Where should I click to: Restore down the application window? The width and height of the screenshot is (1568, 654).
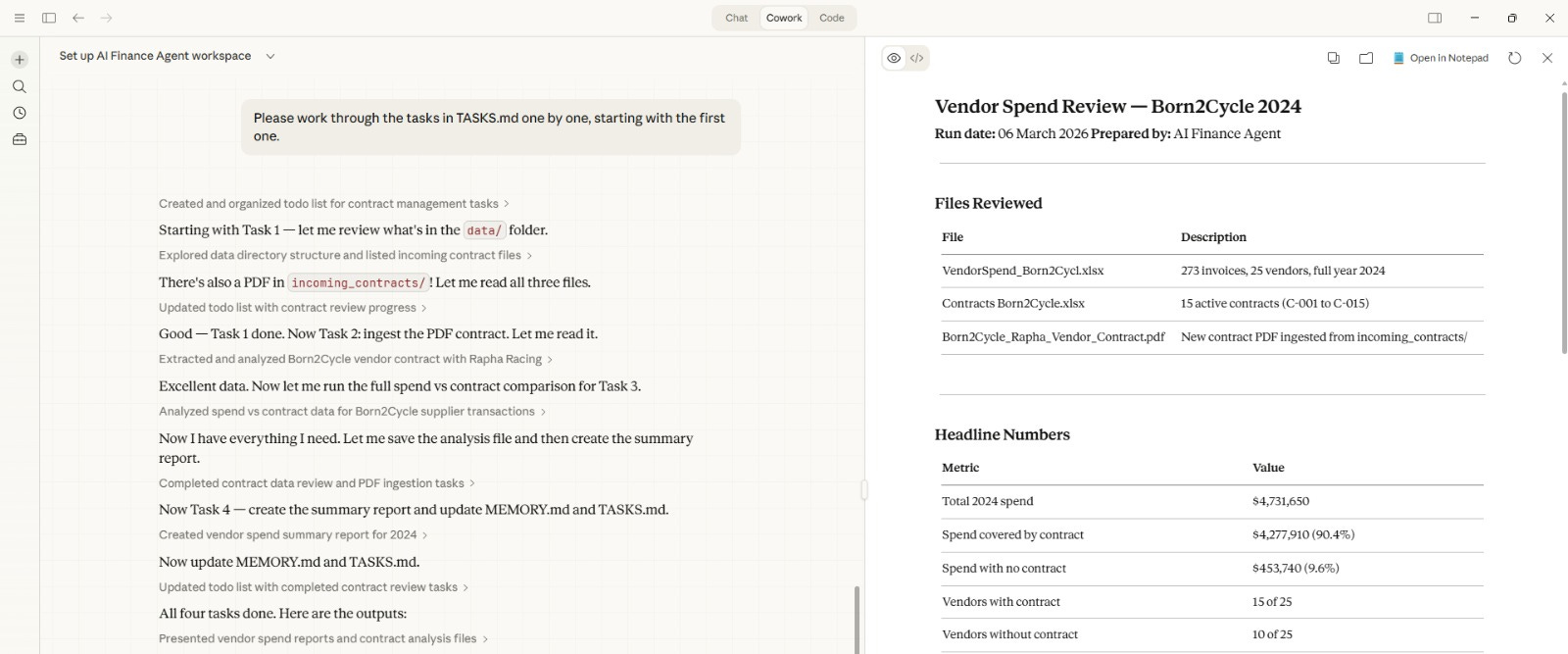[x=1512, y=18]
